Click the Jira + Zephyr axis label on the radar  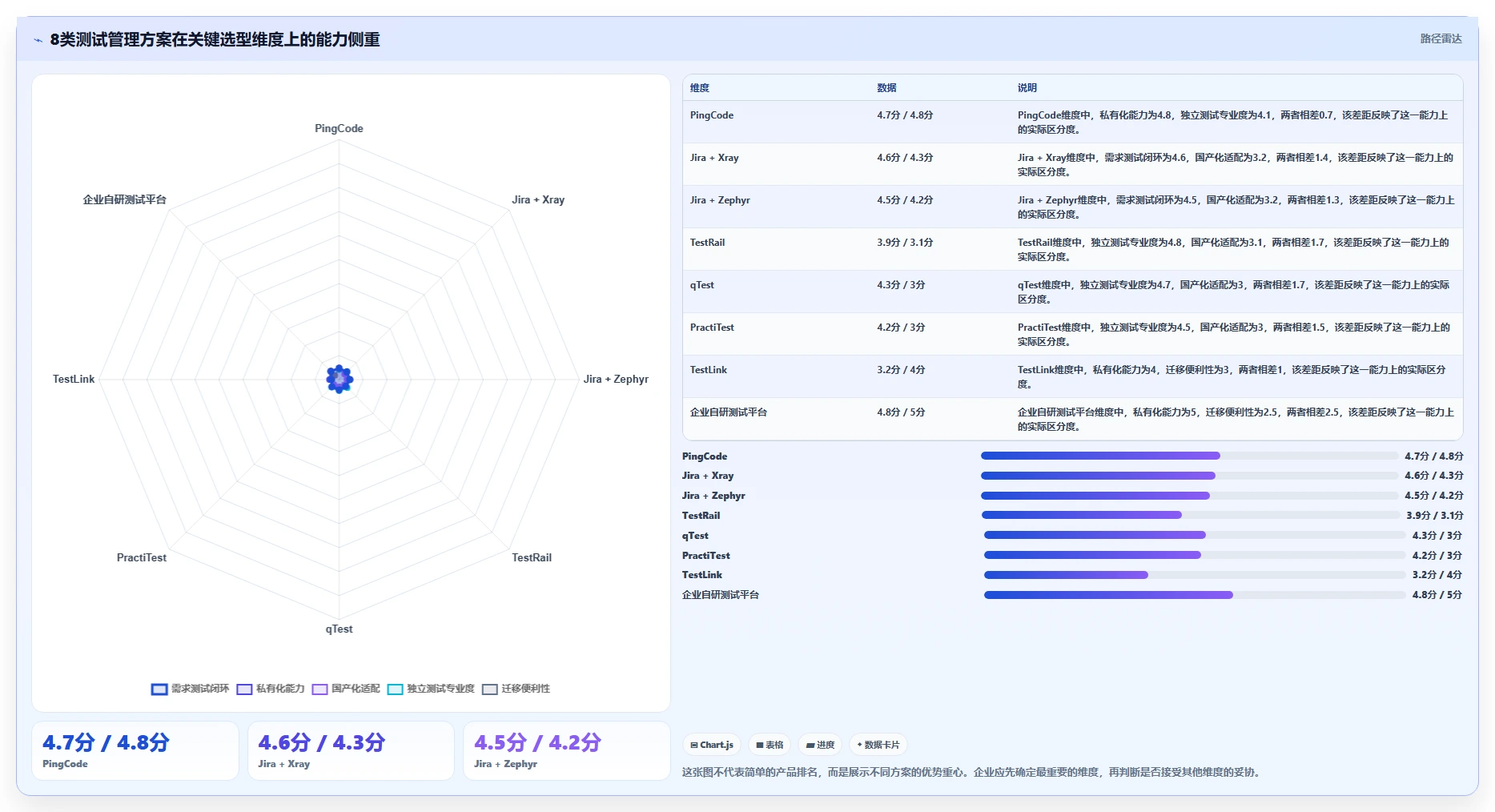click(x=616, y=379)
